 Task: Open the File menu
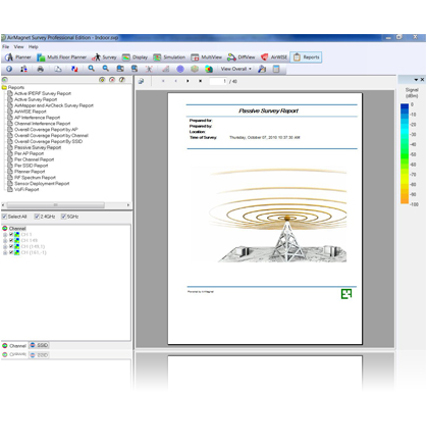(x=6, y=47)
